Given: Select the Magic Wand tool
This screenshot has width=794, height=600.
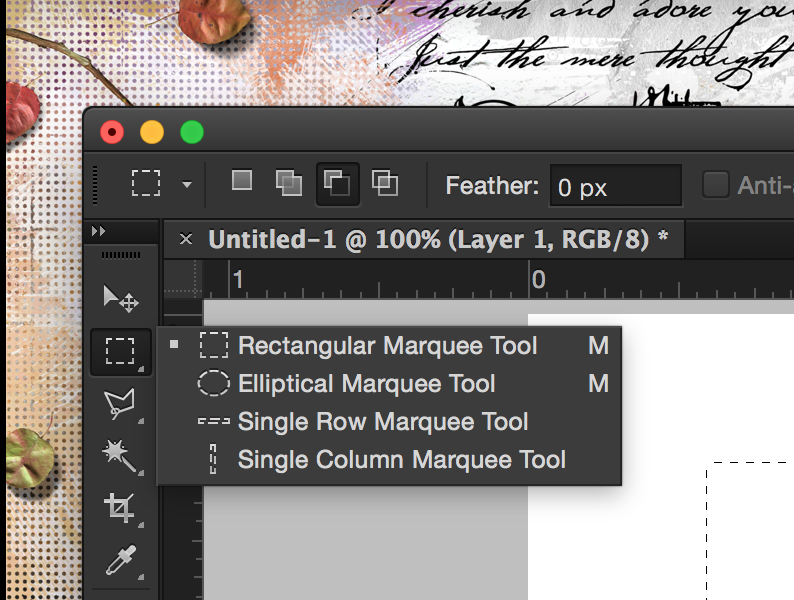Looking at the screenshot, I should [121, 456].
